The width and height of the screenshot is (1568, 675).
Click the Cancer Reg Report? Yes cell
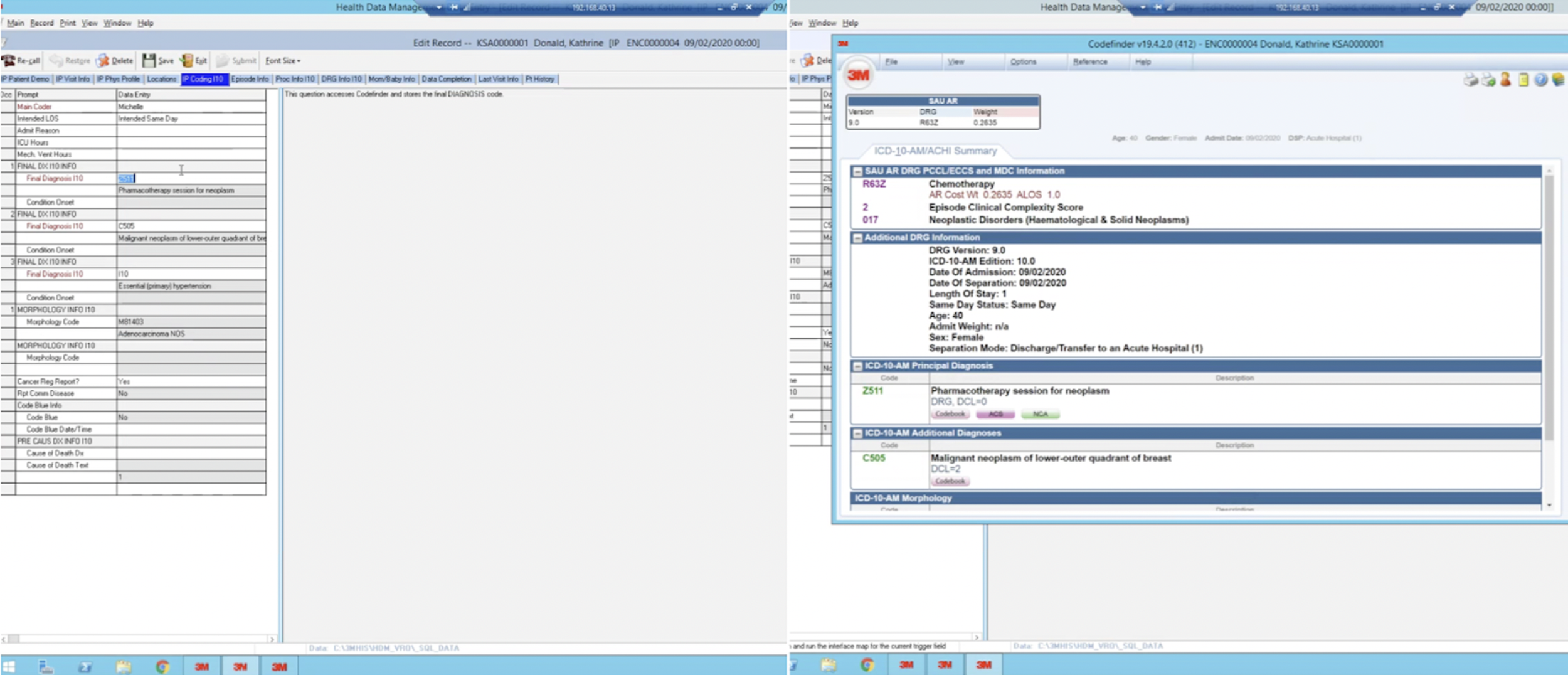[191, 381]
